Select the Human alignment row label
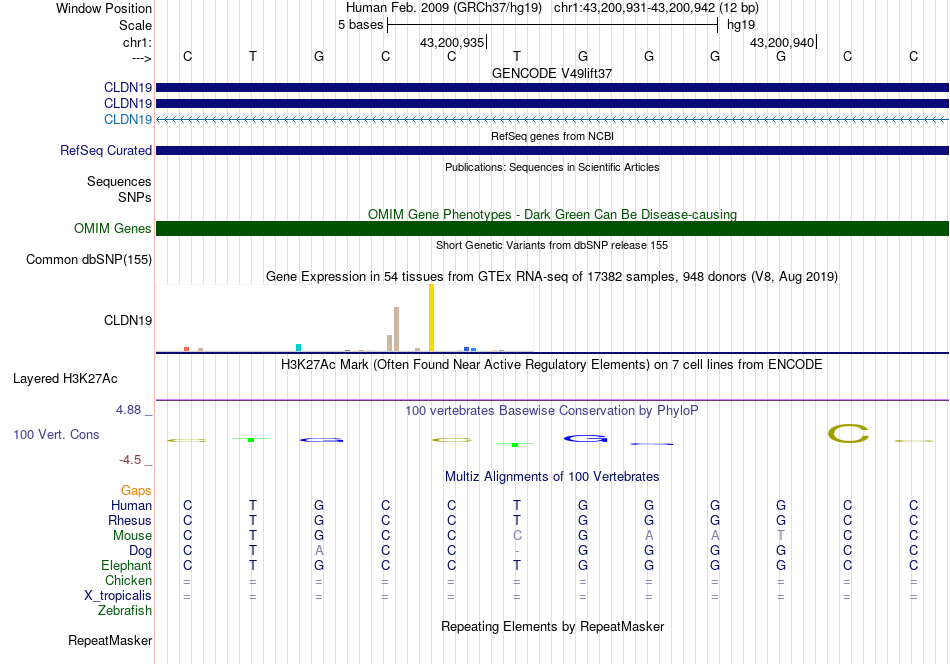950x664 pixels. pyautogui.click(x=131, y=505)
